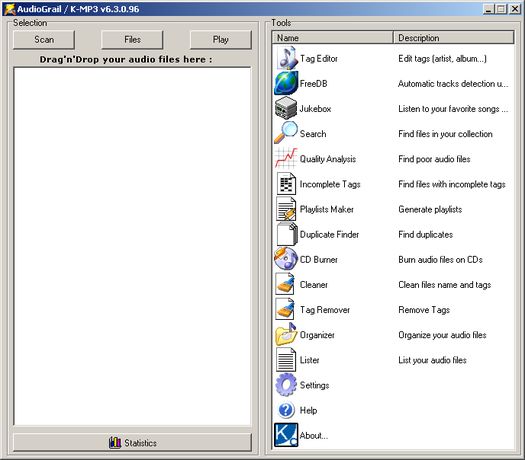The image size is (525, 460).
Task: Open the Tag Remover icon
Action: coord(285,309)
